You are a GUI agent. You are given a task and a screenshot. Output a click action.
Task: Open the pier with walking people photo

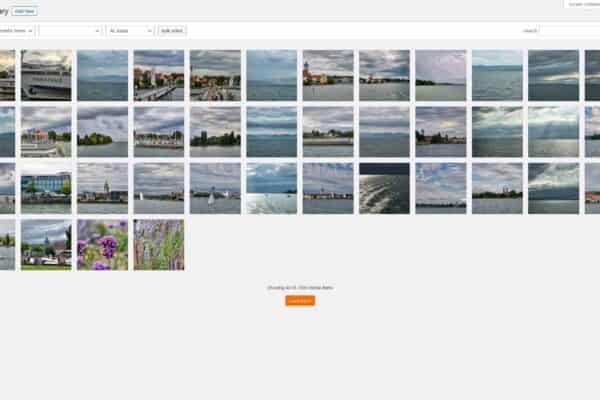[x=215, y=75]
